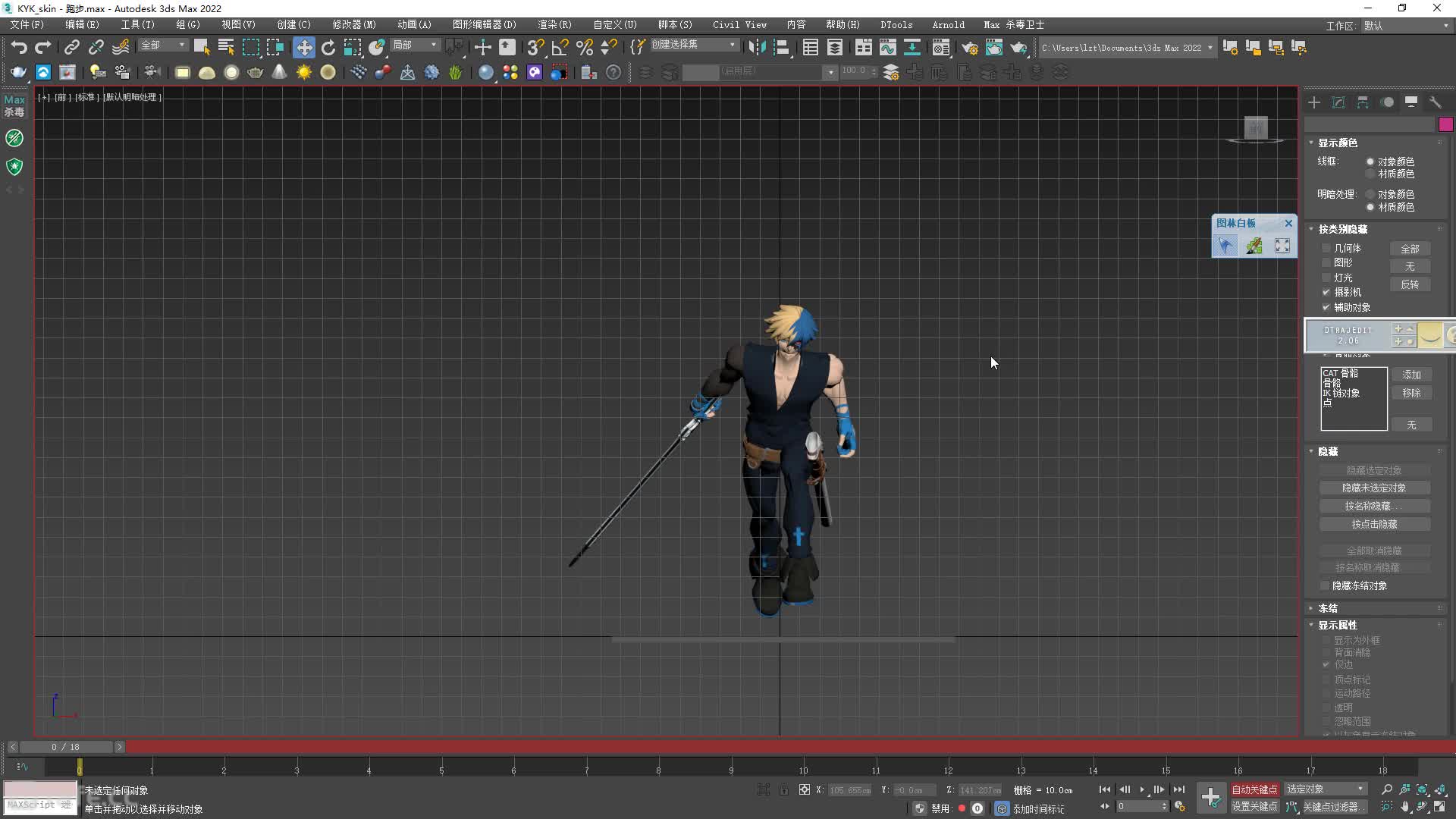Open the 全部 selection filter dropdown

pyautogui.click(x=163, y=45)
